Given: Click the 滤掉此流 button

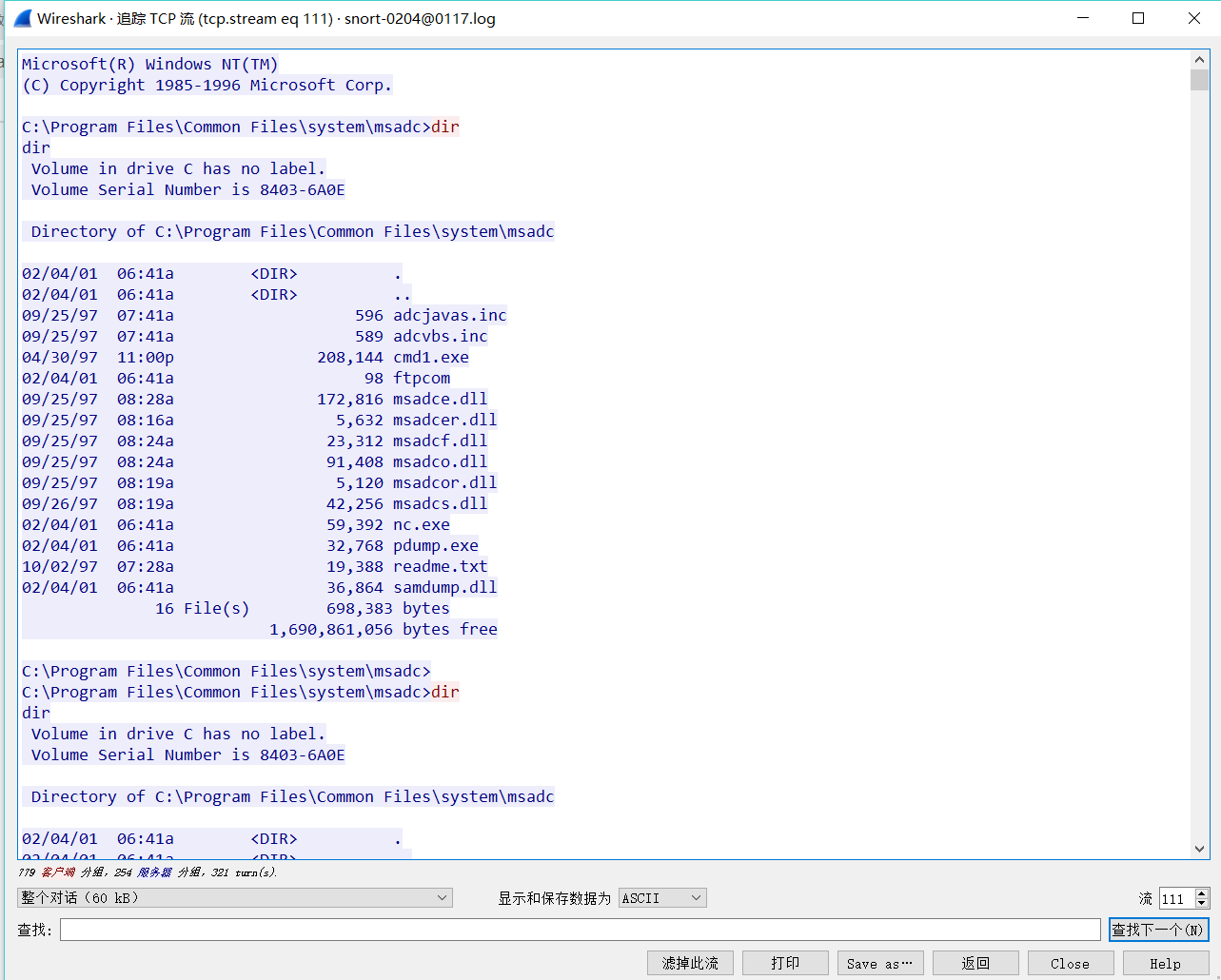Looking at the screenshot, I should click(x=690, y=963).
